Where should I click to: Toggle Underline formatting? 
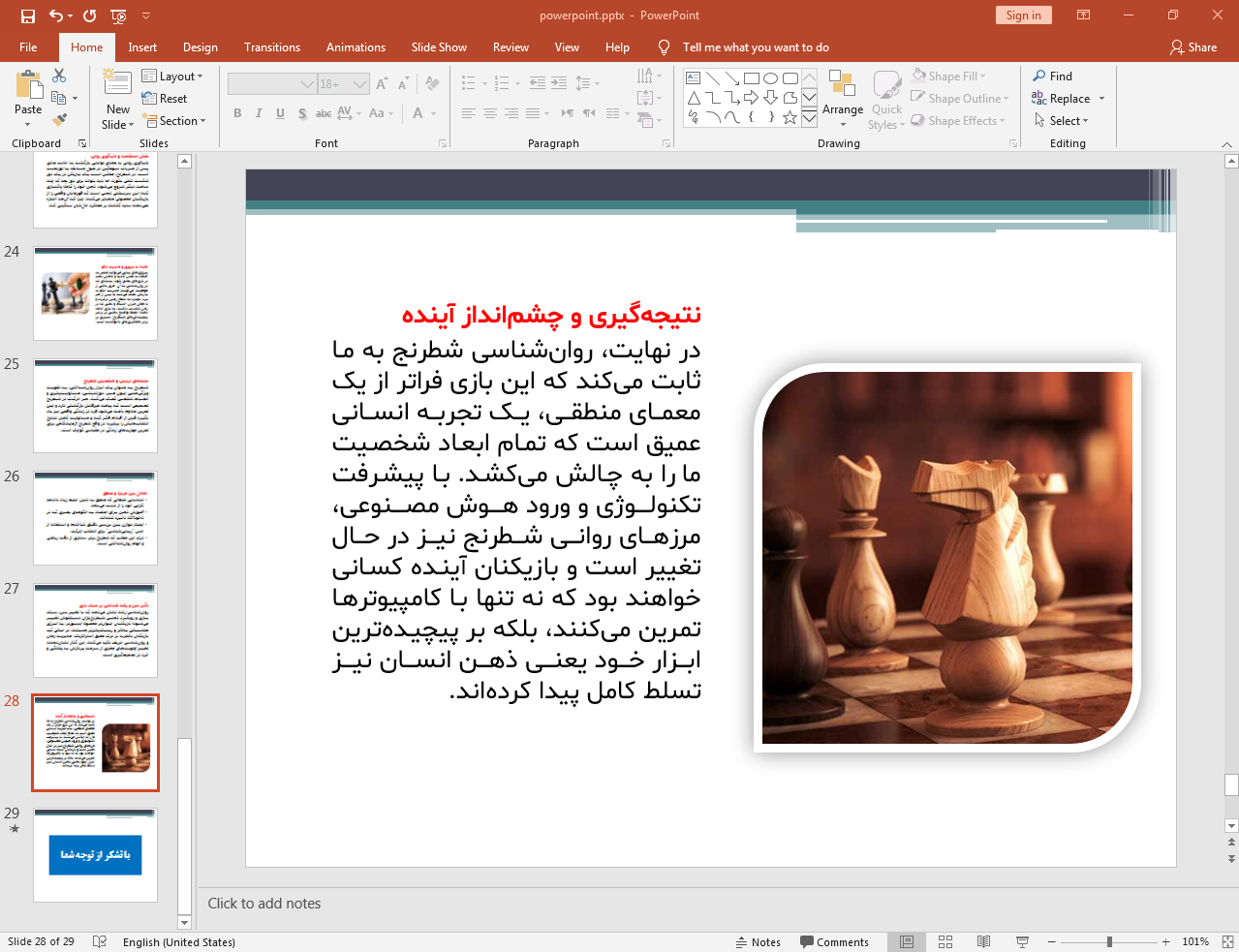(280, 113)
